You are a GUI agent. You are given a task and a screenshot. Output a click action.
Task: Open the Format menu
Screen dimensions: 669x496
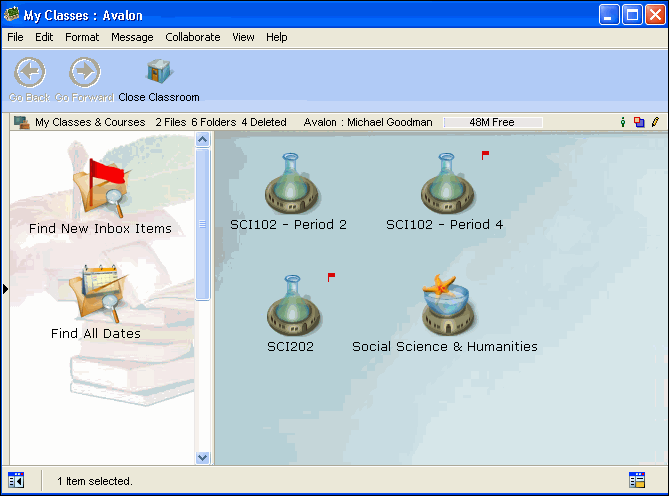(x=82, y=37)
